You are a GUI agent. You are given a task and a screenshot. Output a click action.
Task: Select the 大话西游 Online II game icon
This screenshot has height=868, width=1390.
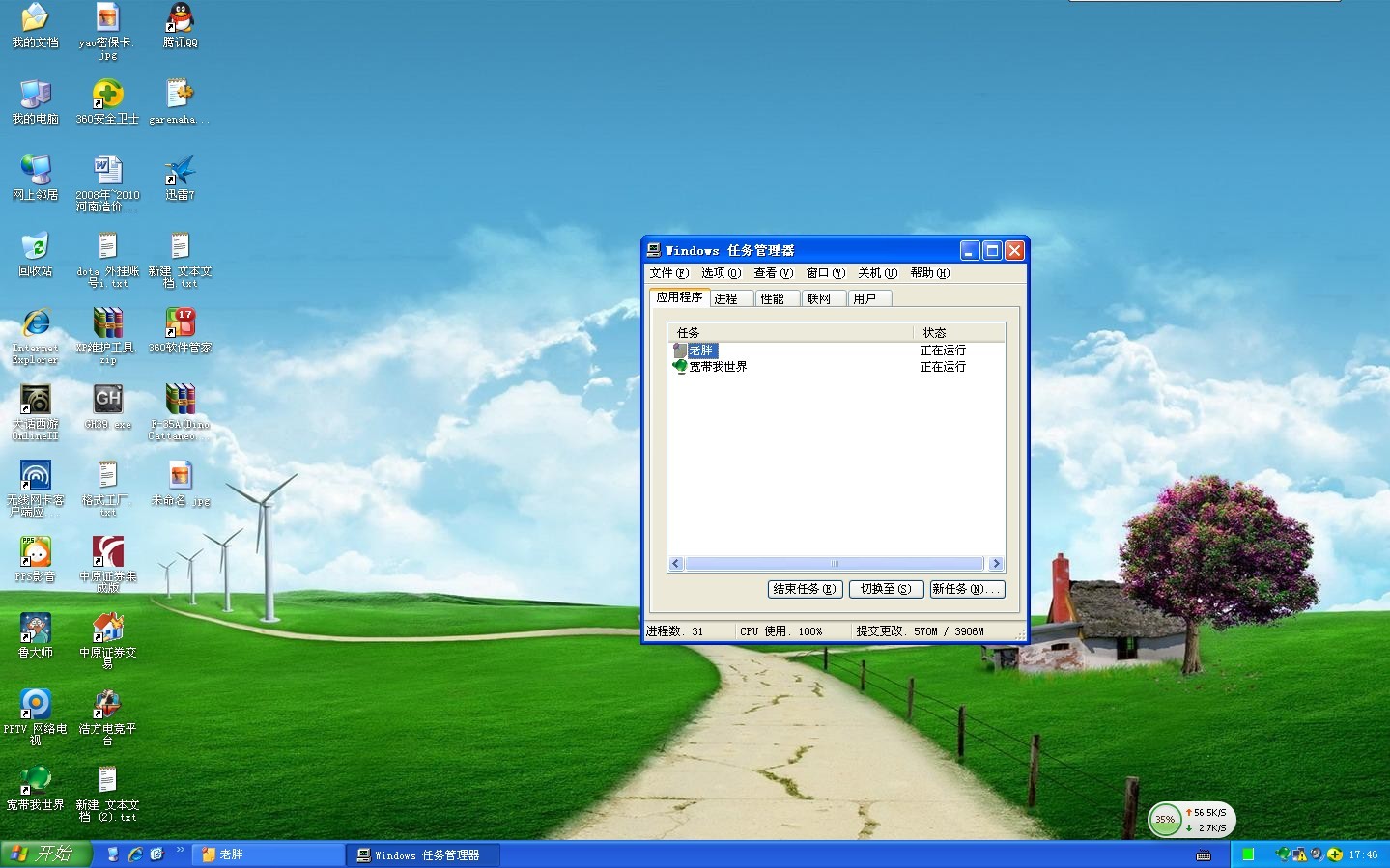coord(35,411)
